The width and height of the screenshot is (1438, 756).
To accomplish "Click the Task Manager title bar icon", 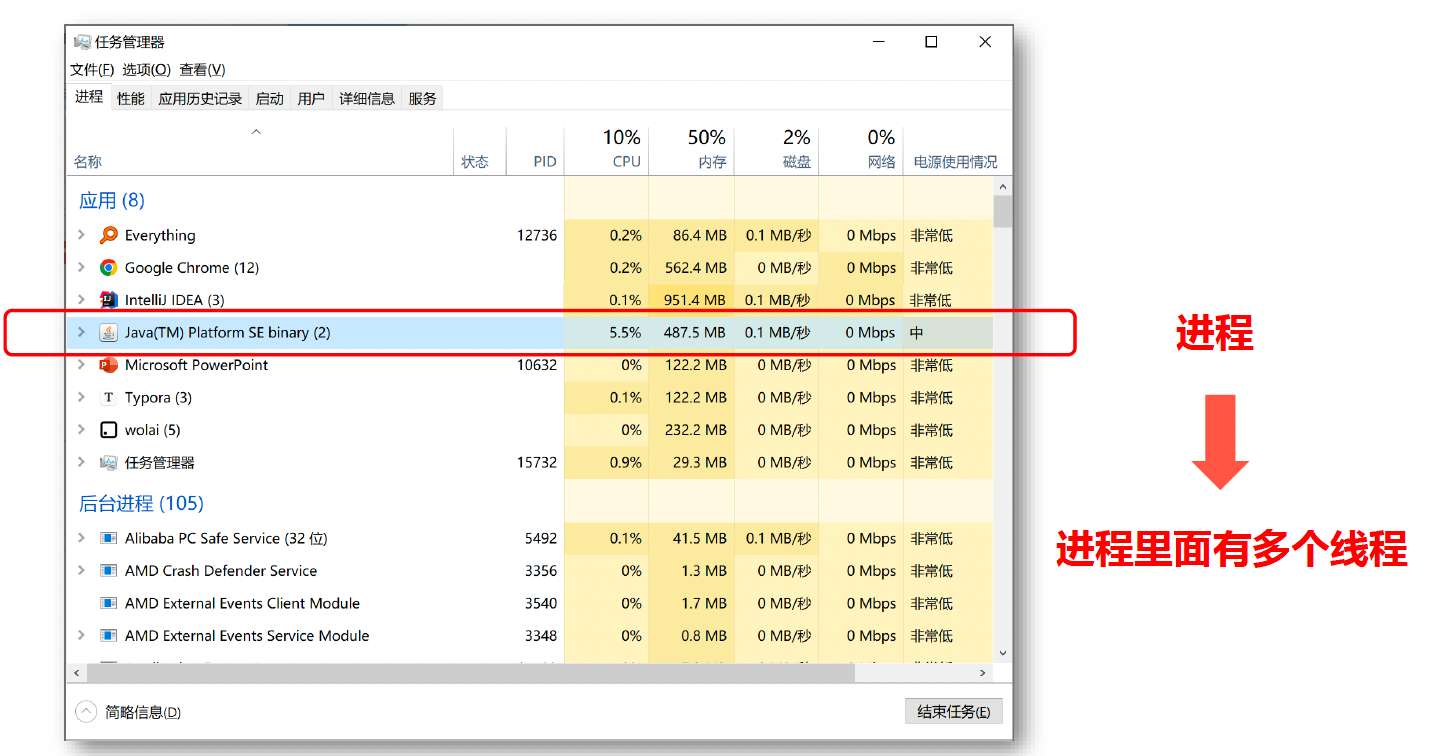I will pos(82,42).
